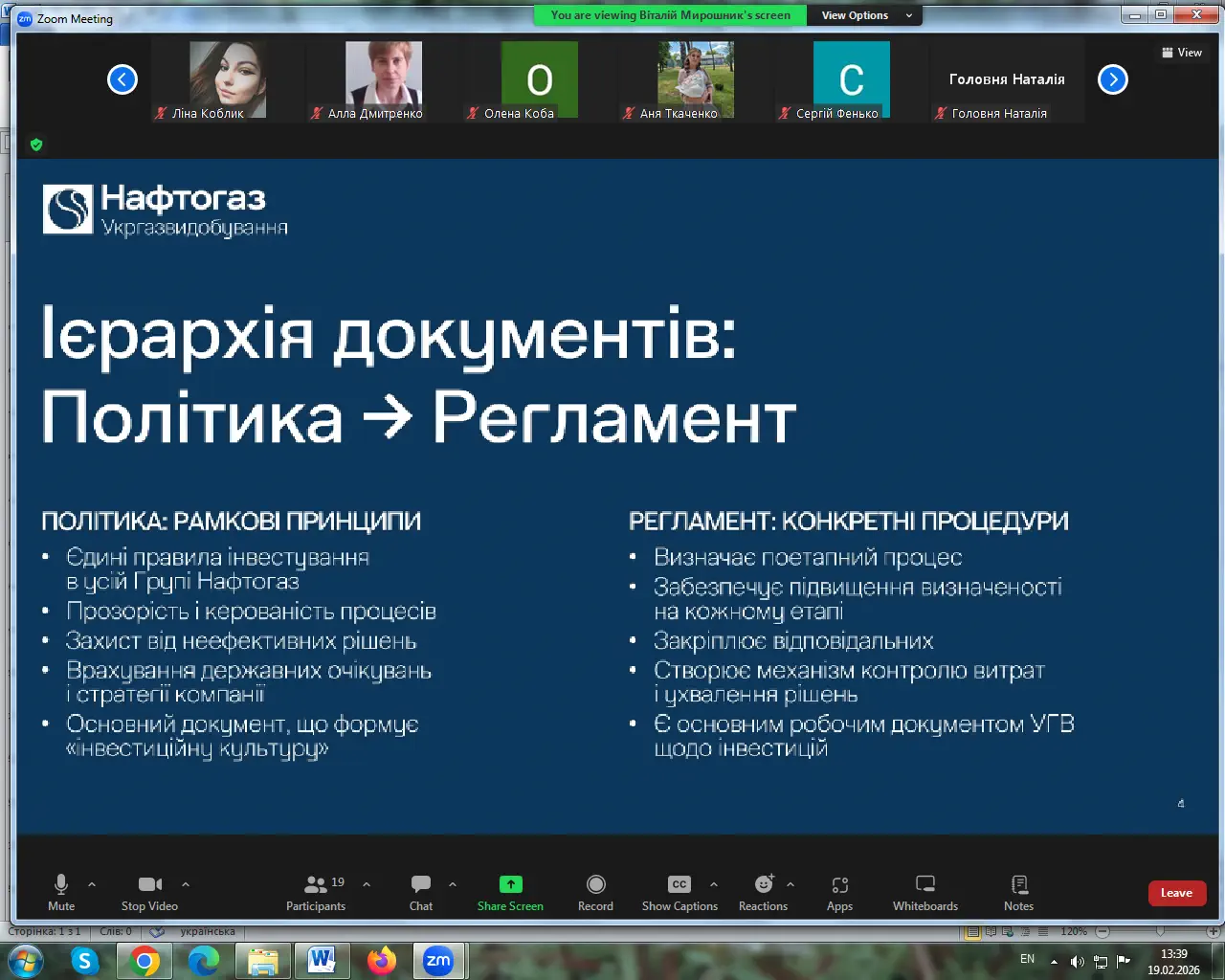Image resolution: width=1225 pixels, height=980 pixels.
Task: Expand the caret next to Participants
Action: 367,884
